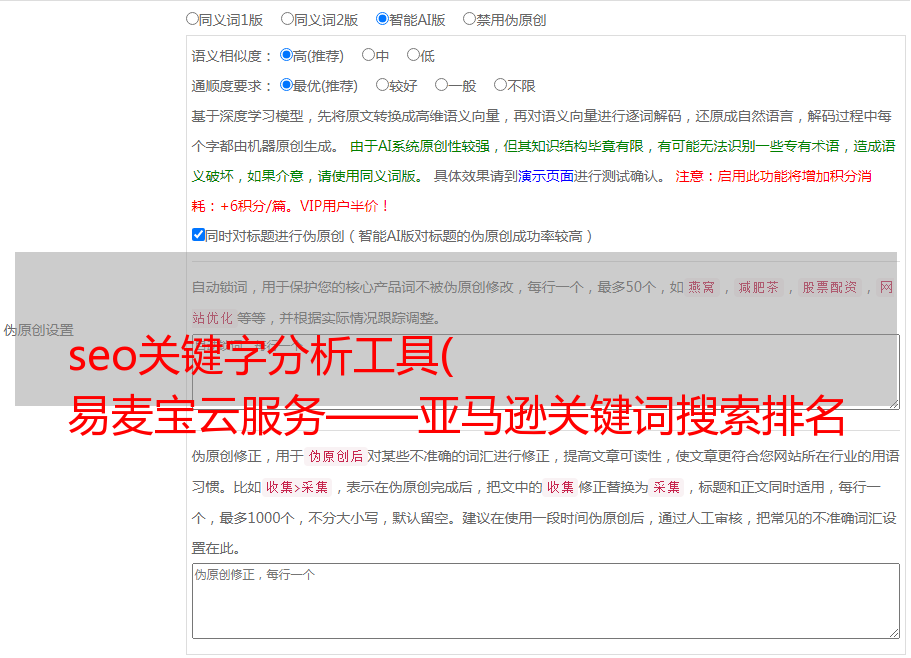Set 通顺度要求 to 一般

442,85
